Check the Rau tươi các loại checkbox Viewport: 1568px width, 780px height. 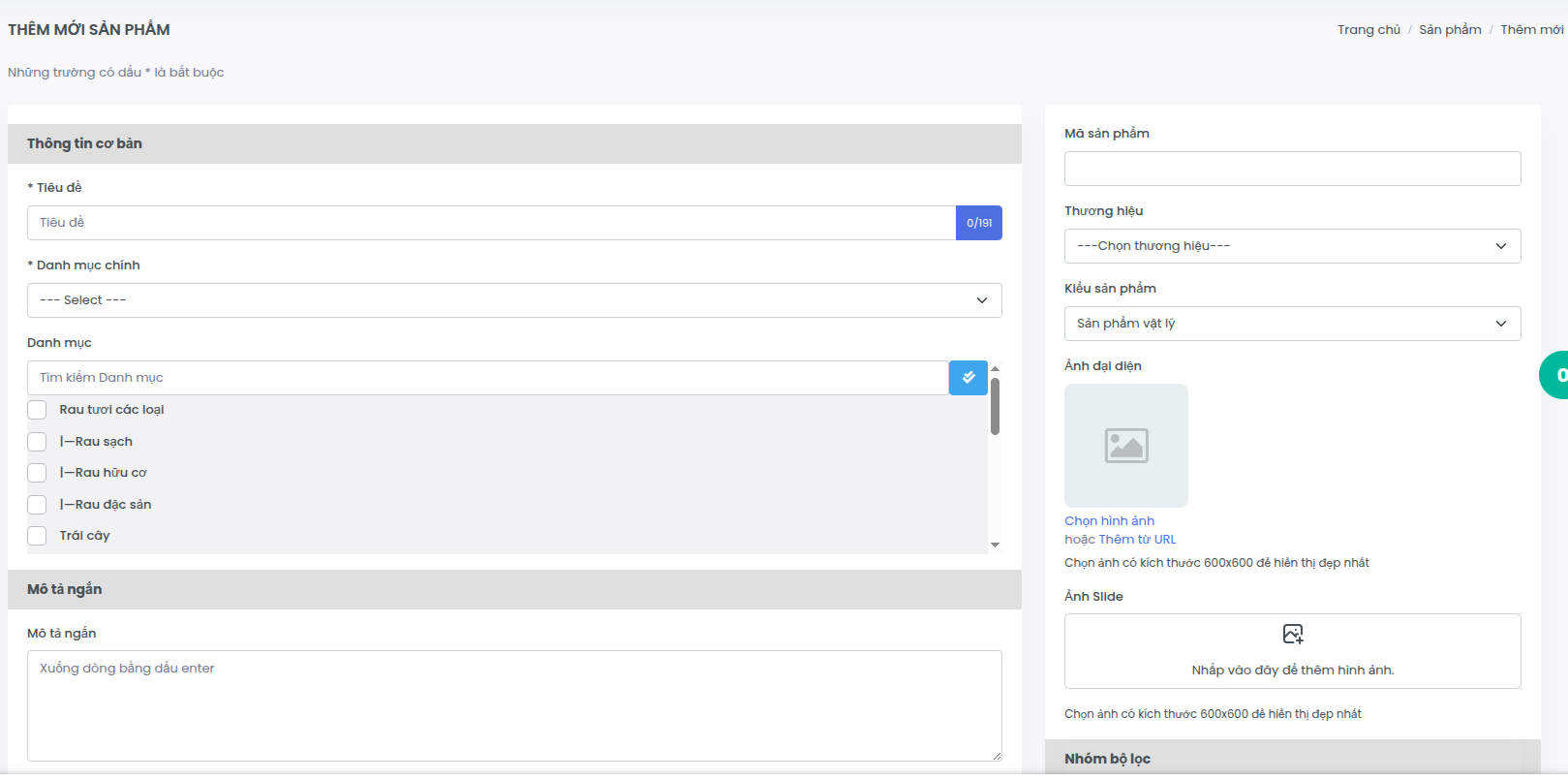coord(37,410)
